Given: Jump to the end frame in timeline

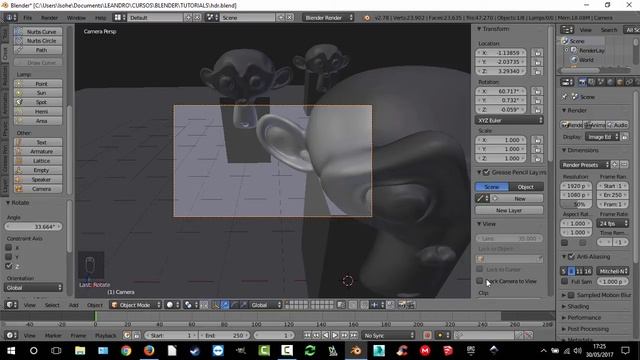Looking at the screenshot, I should pos(353,335).
